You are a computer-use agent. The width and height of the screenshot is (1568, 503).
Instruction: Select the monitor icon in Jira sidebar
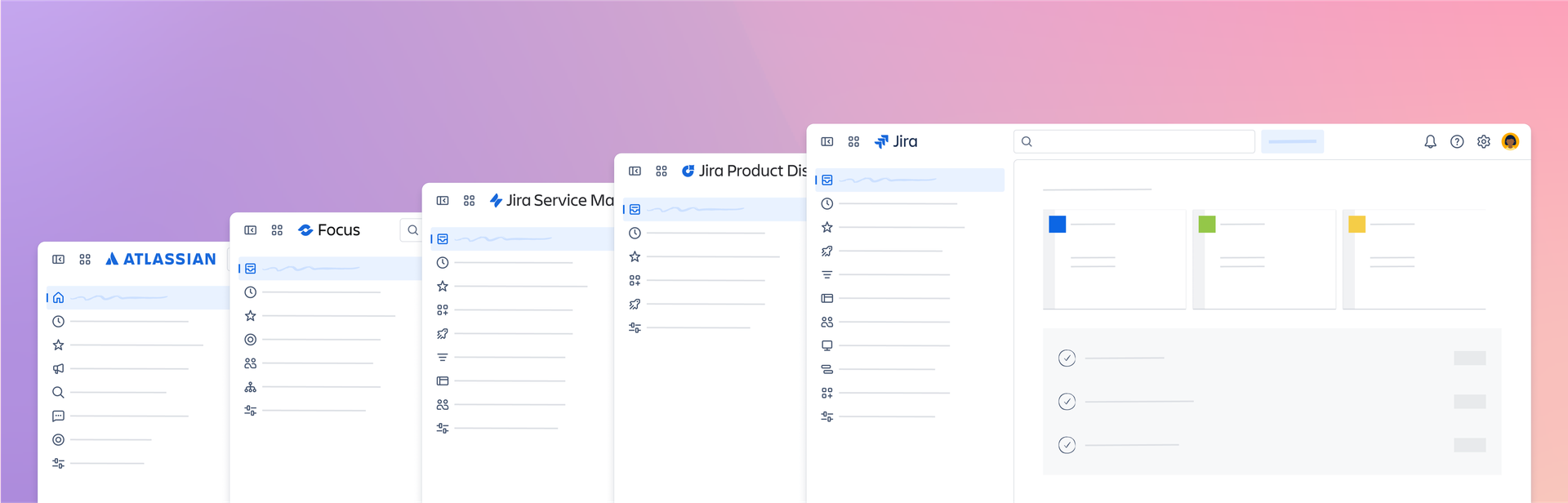point(827,346)
